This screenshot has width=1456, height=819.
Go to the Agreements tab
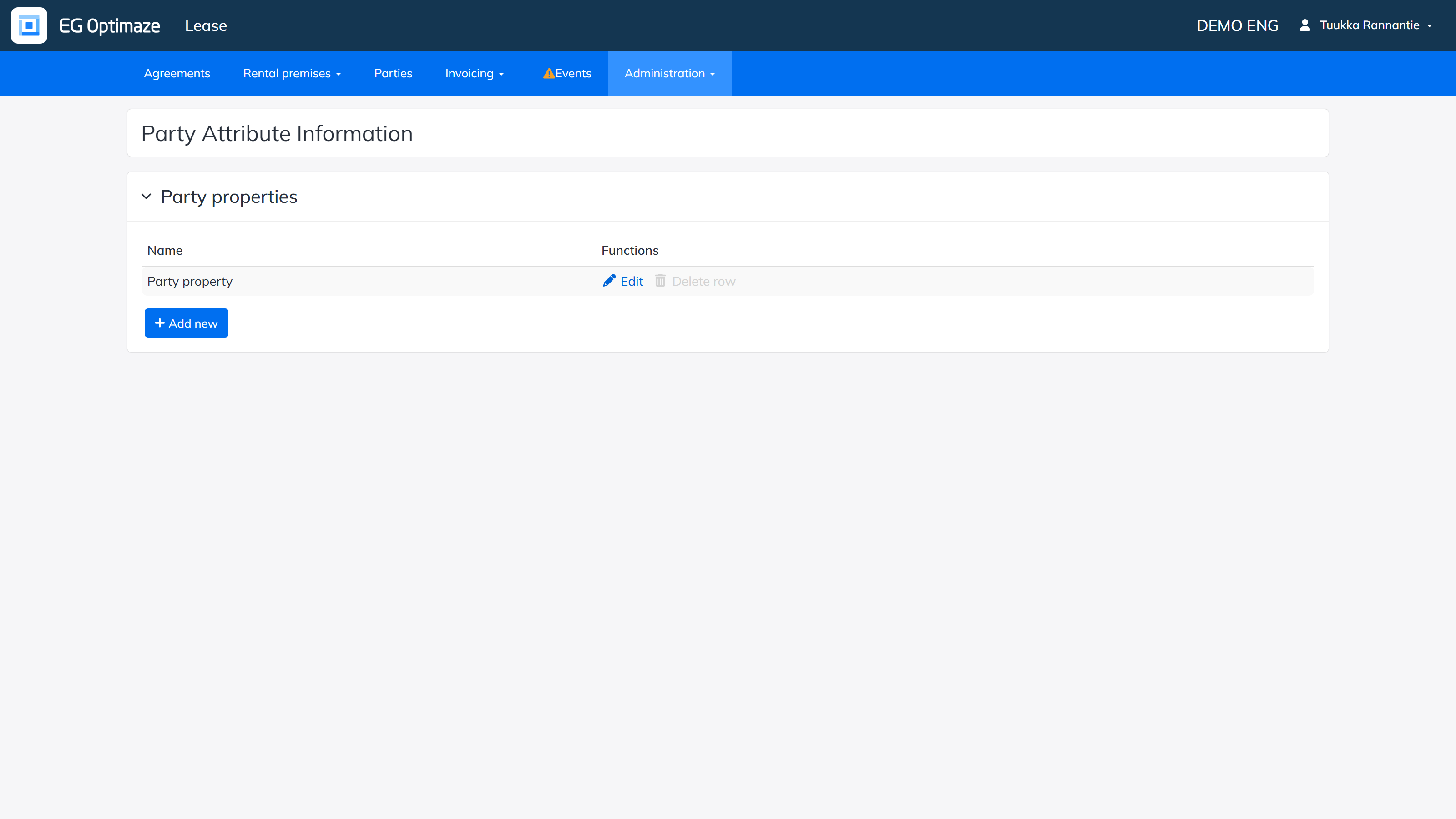click(177, 73)
